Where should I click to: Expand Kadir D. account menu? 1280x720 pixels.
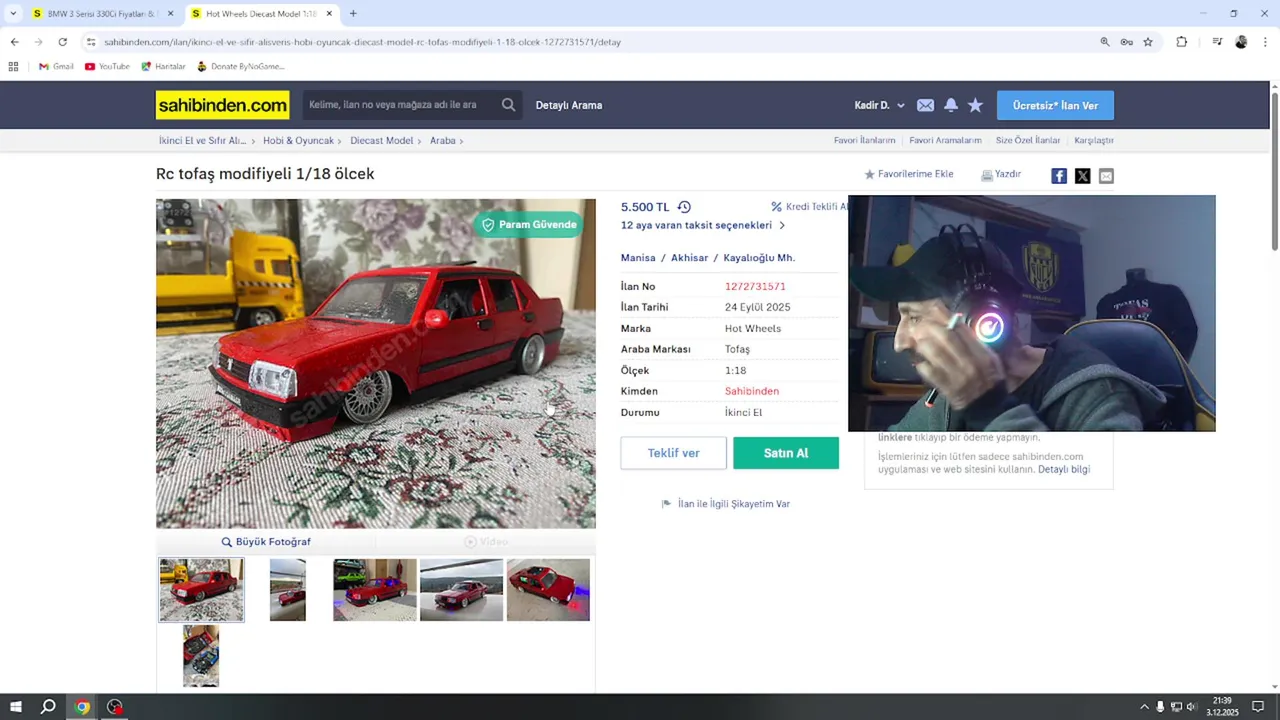click(879, 105)
